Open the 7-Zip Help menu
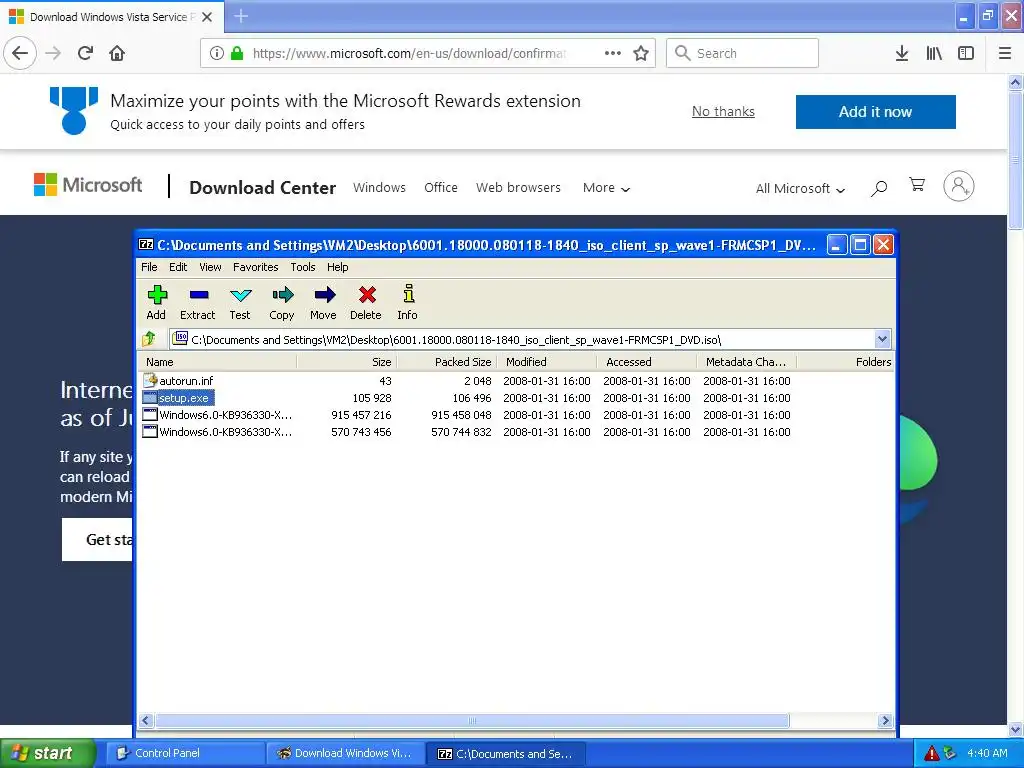Image resolution: width=1024 pixels, height=768 pixels. pos(338,267)
